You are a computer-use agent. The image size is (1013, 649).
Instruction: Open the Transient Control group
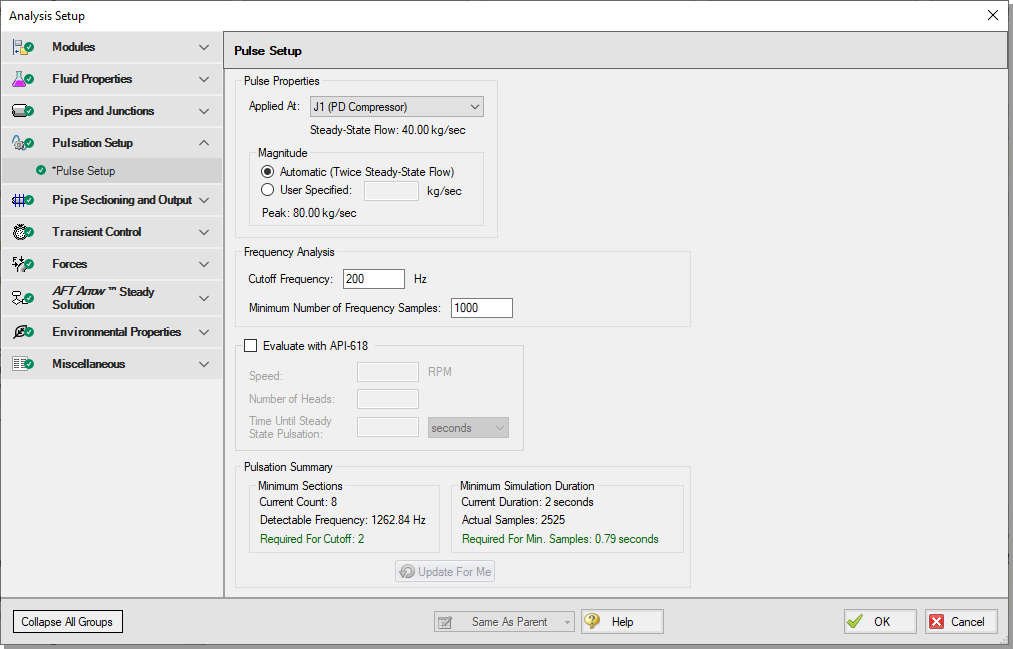[112, 232]
